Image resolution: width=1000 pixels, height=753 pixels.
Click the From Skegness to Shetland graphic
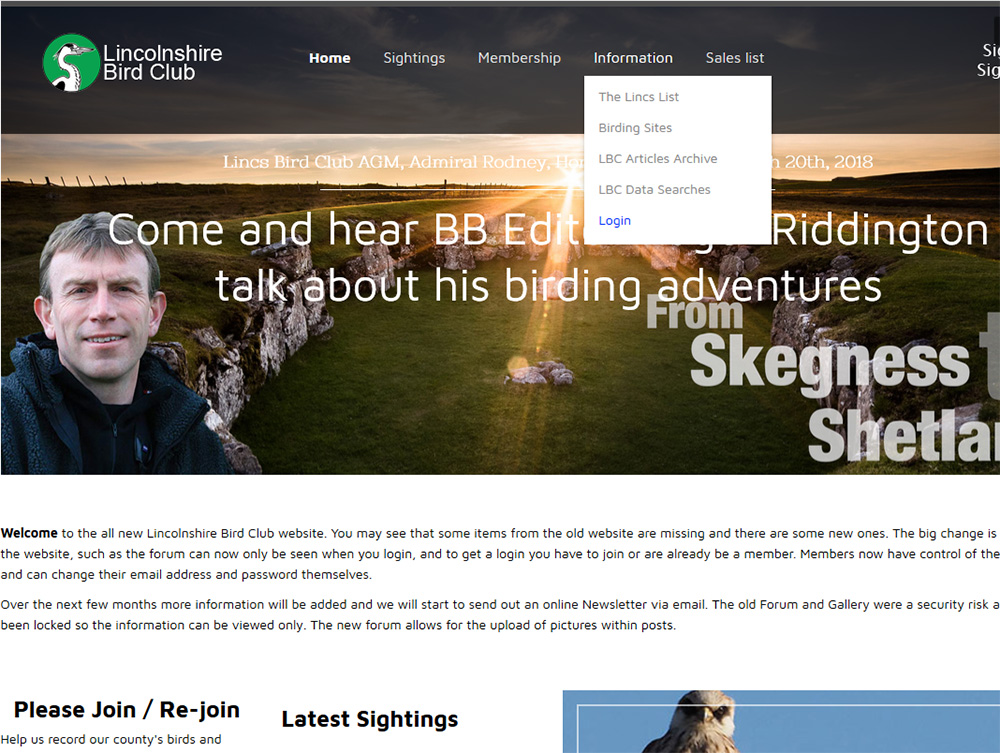823,379
